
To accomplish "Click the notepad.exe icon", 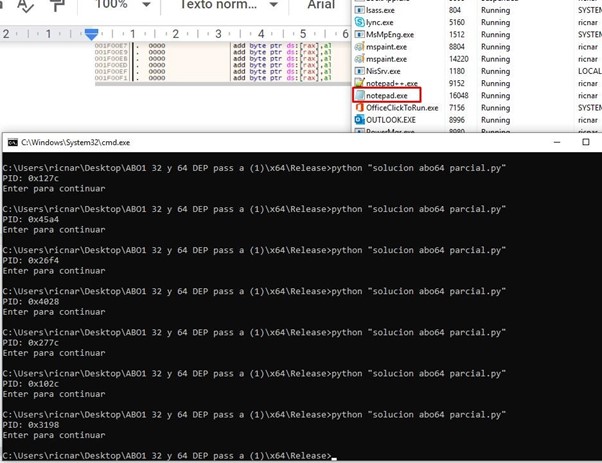I will click(x=359, y=95).
